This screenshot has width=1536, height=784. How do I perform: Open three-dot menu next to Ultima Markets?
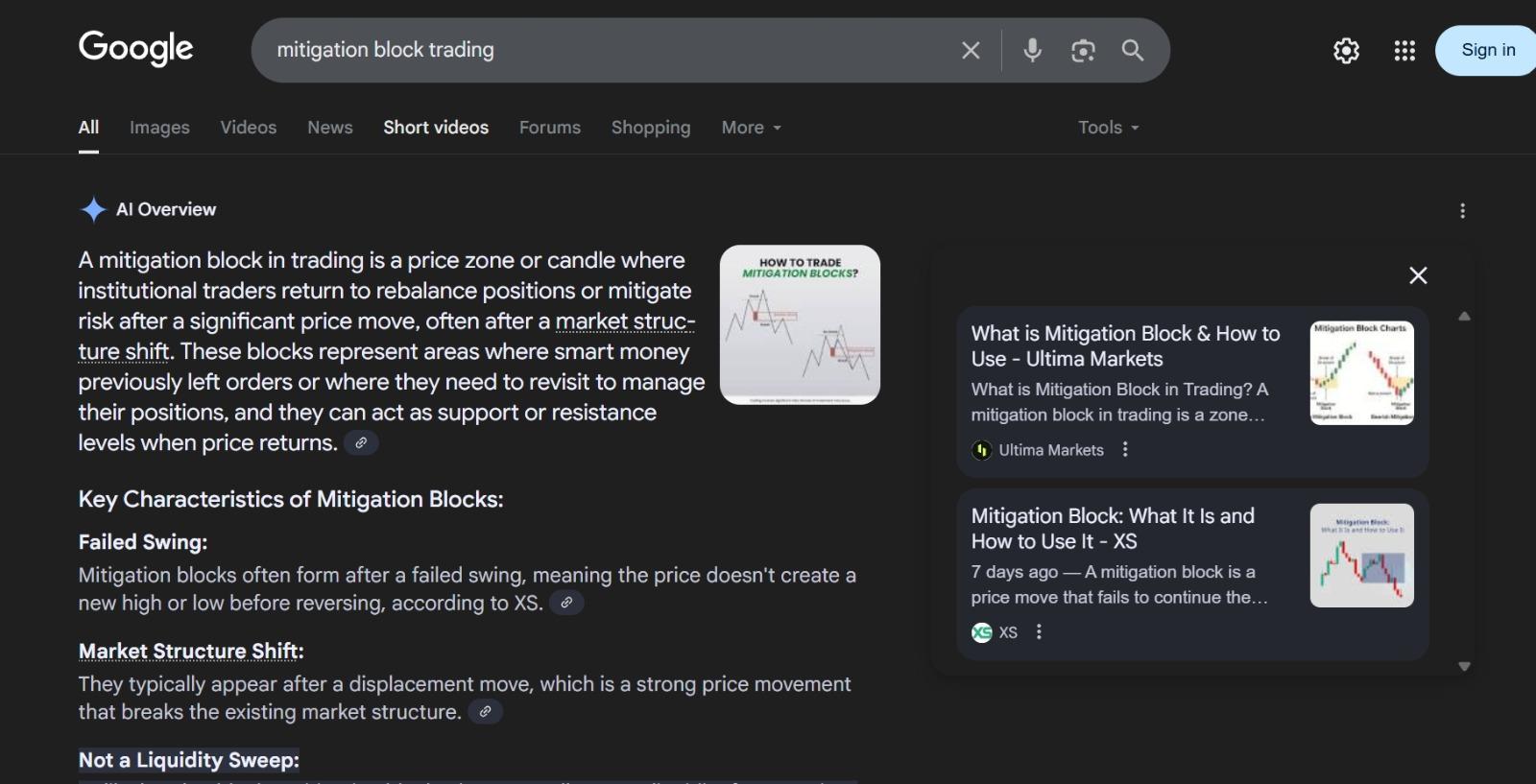[1125, 449]
